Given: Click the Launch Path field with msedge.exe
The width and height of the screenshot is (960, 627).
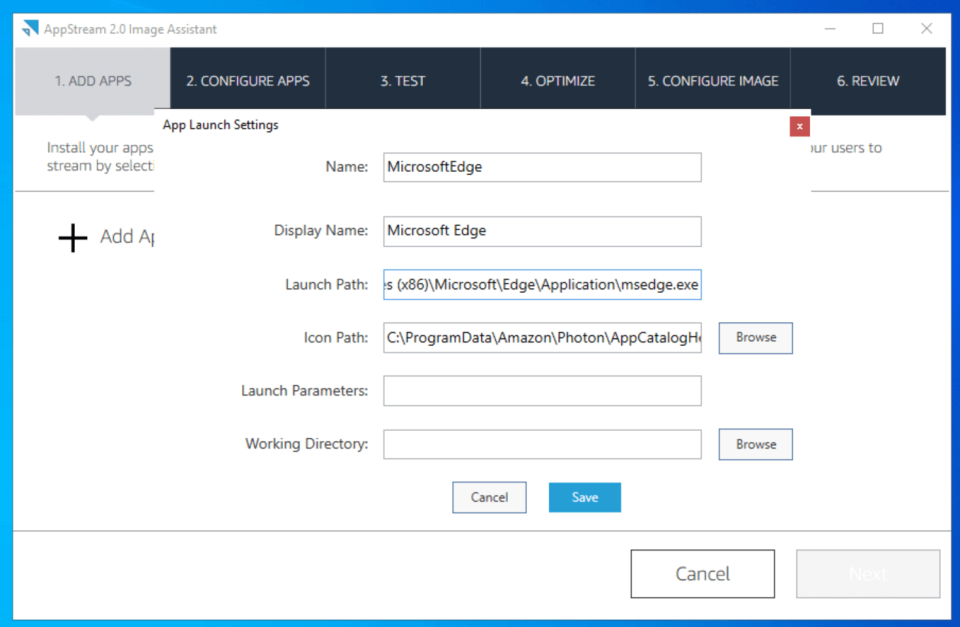Looking at the screenshot, I should pos(541,284).
